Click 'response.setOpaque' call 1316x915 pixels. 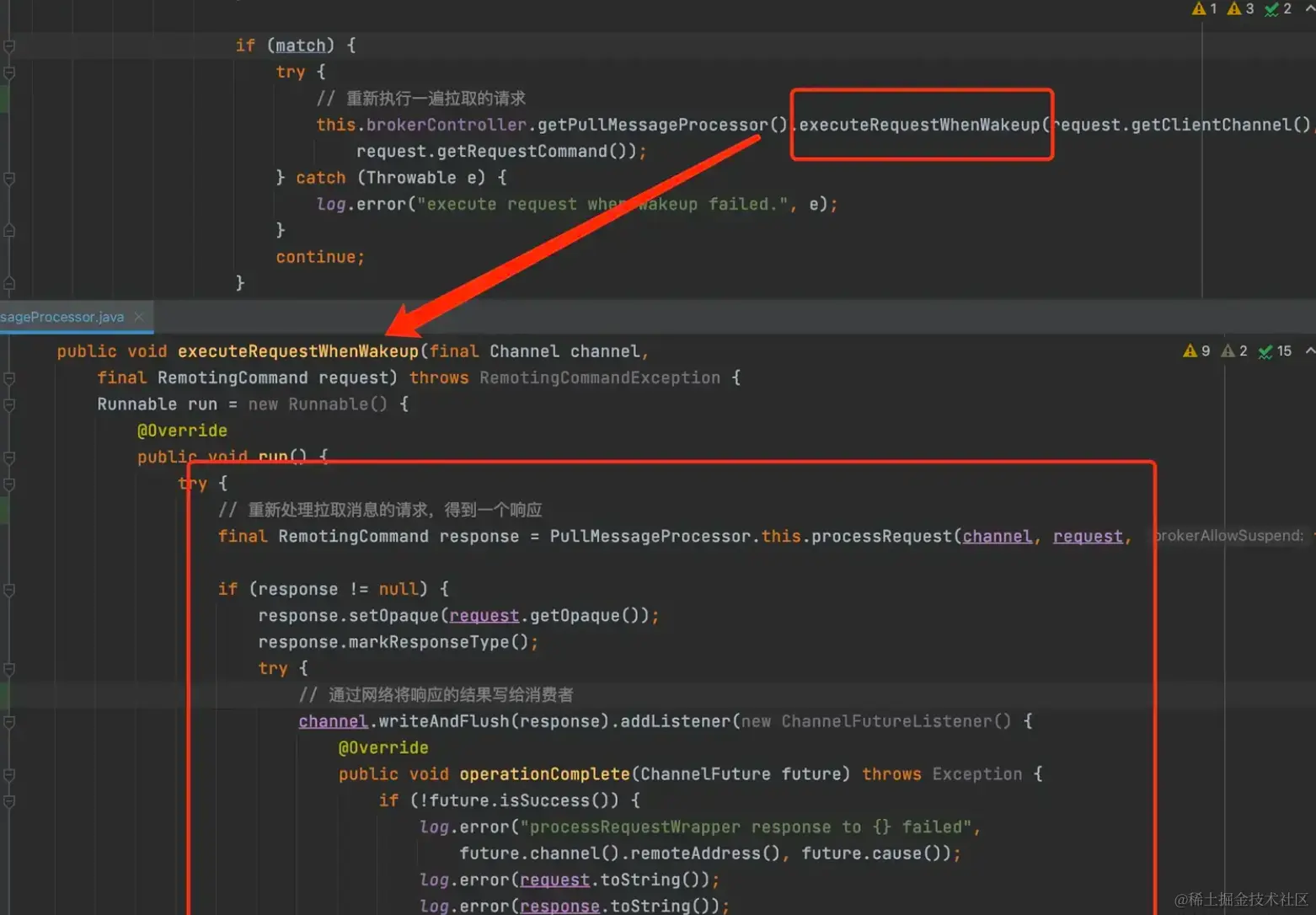coord(349,616)
